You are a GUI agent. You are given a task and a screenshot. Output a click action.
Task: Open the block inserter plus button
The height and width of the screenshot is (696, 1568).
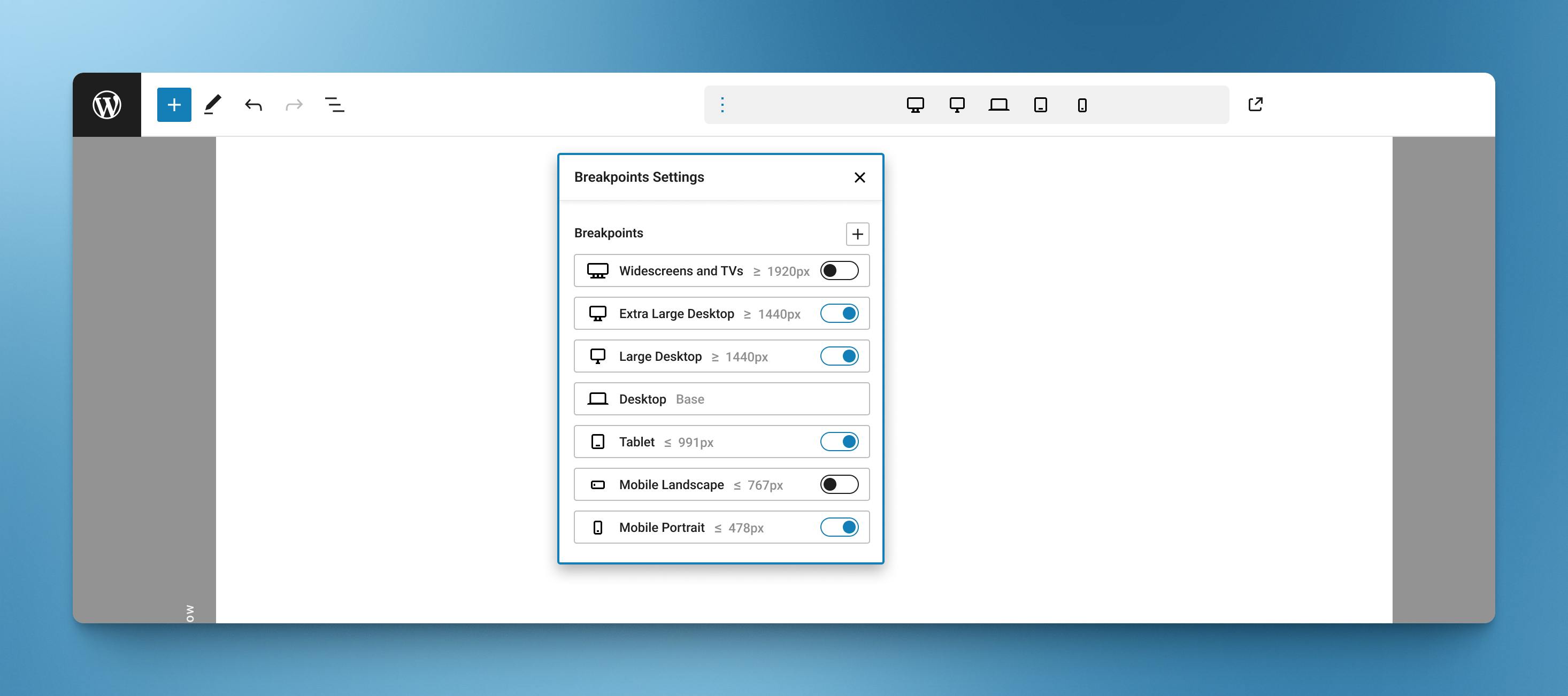coord(174,105)
